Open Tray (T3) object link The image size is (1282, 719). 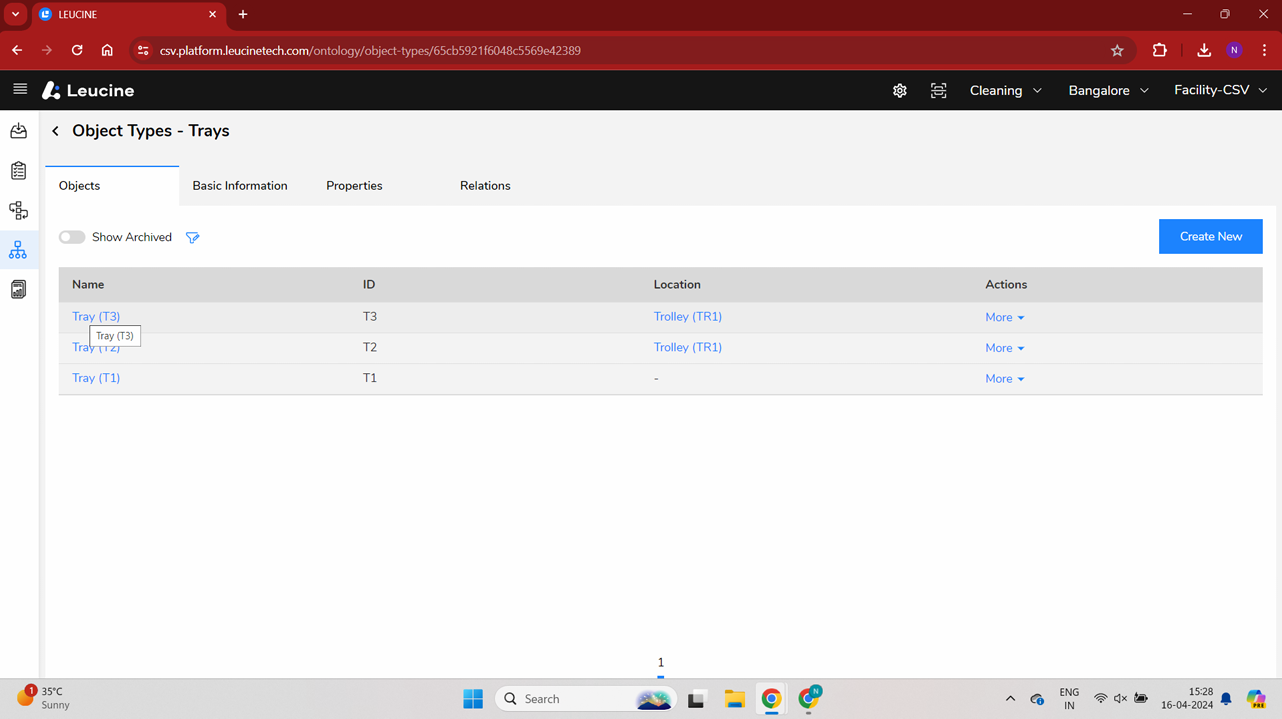(x=96, y=317)
